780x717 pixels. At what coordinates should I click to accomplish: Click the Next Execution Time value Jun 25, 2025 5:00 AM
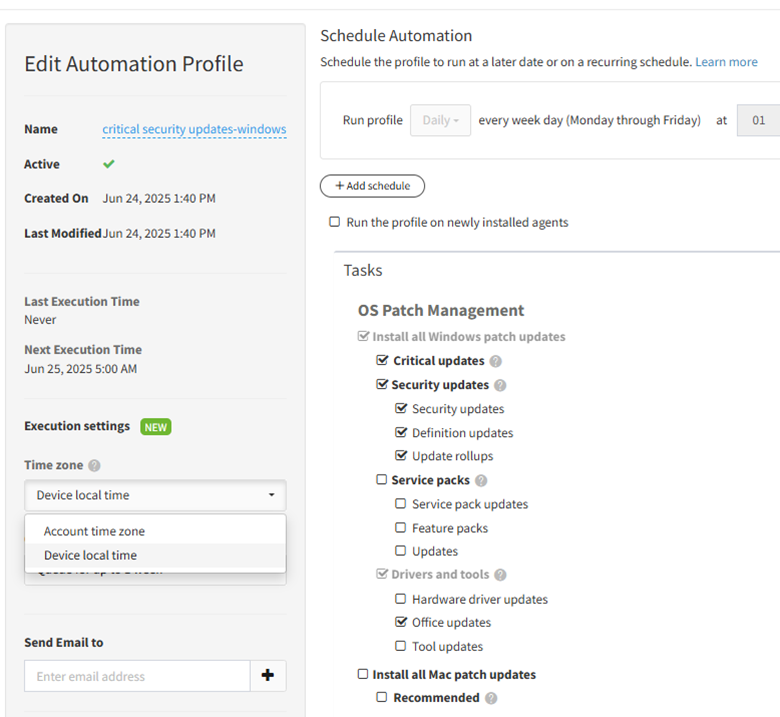[x=81, y=369]
